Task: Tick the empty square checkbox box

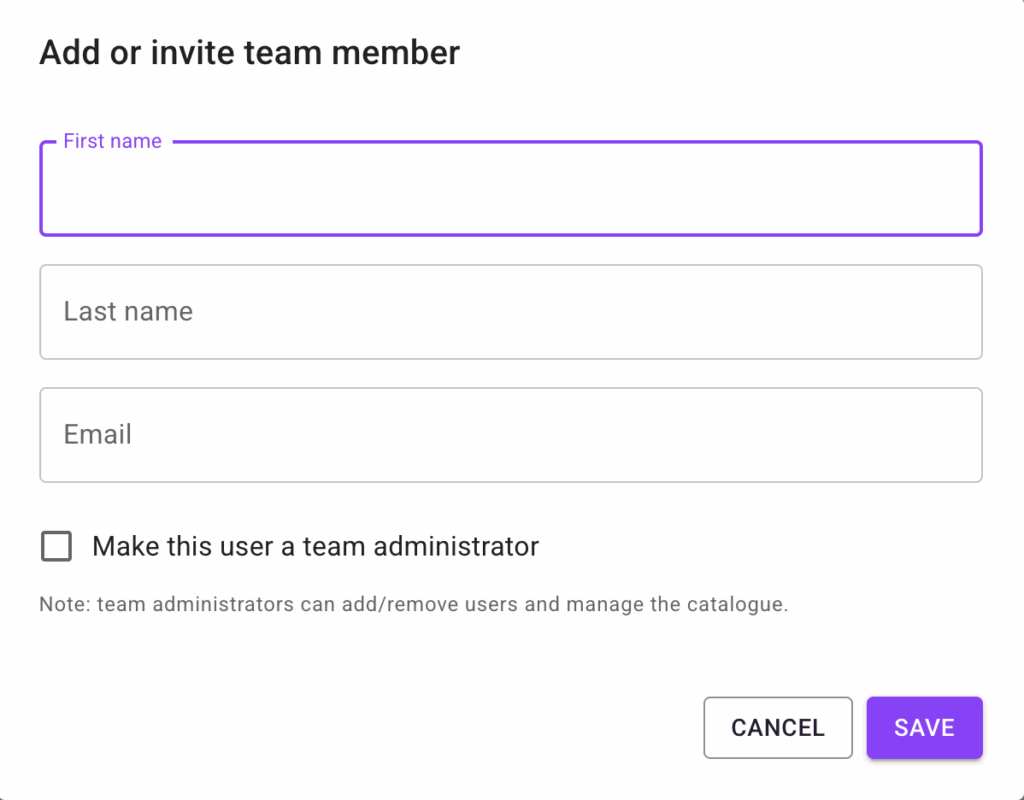Action: coord(56,546)
